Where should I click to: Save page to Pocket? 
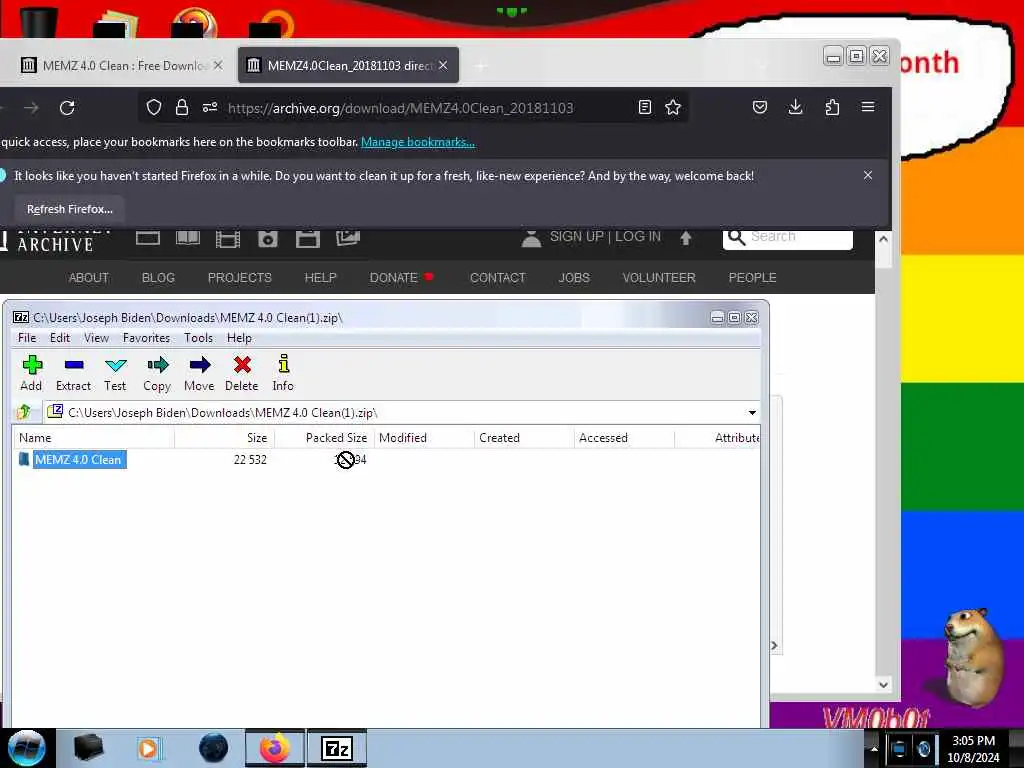(760, 107)
